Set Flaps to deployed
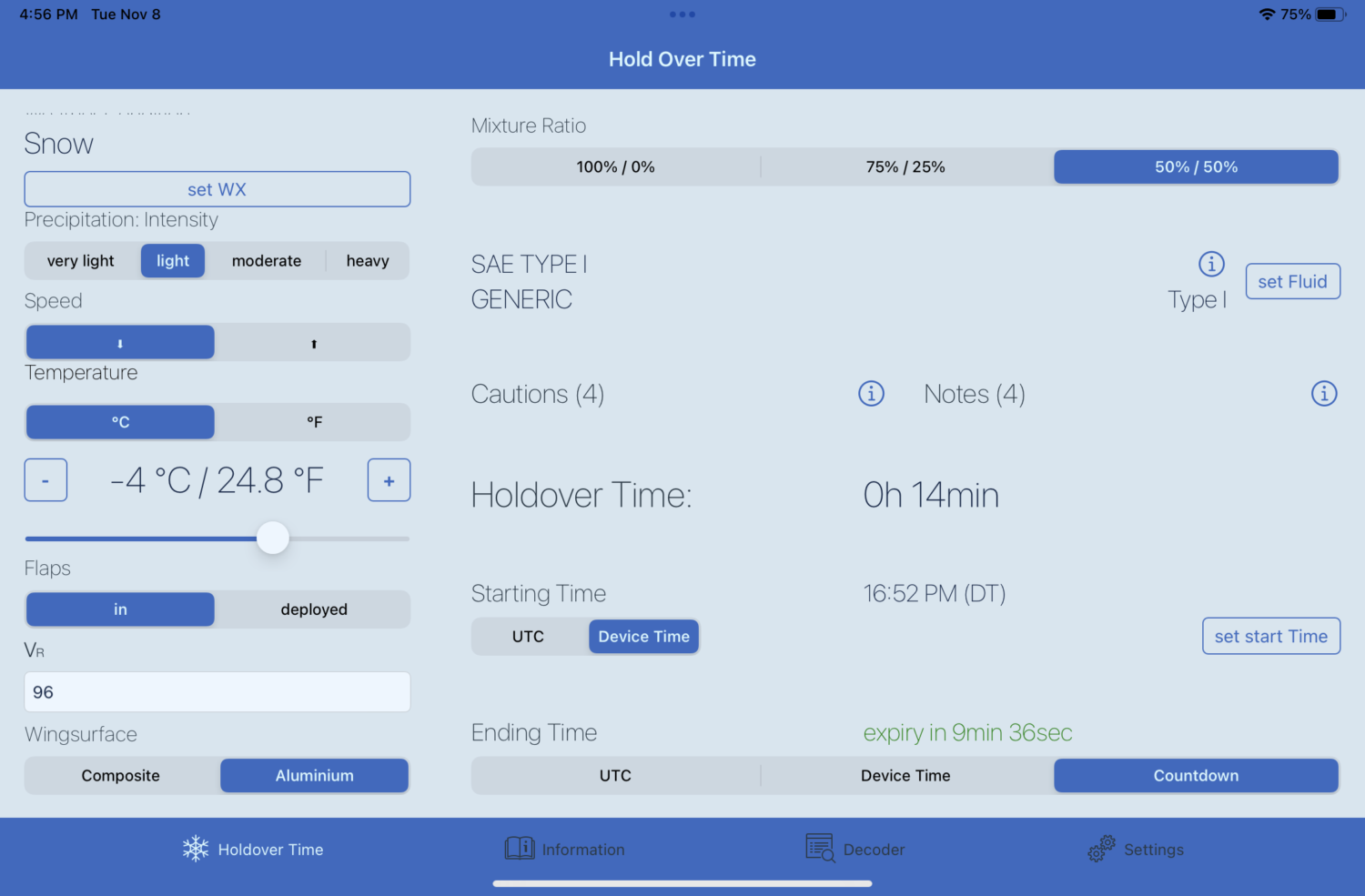This screenshot has height=896, width=1365. (x=313, y=609)
